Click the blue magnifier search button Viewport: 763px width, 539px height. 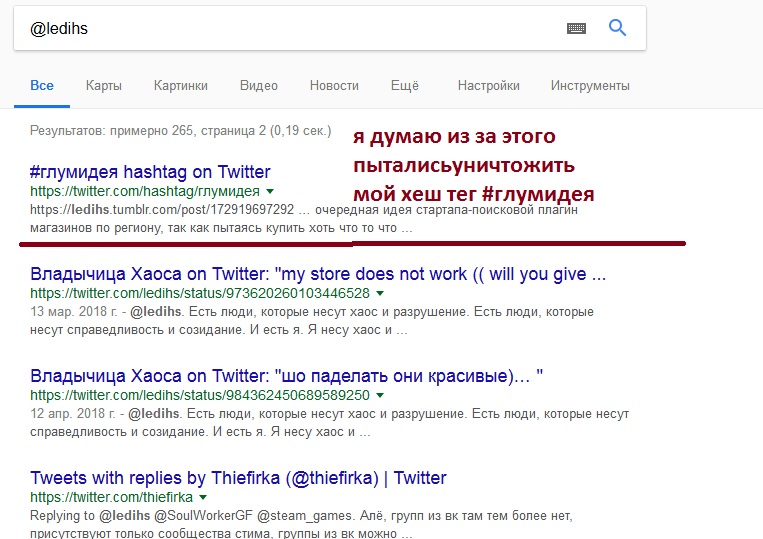pos(617,28)
